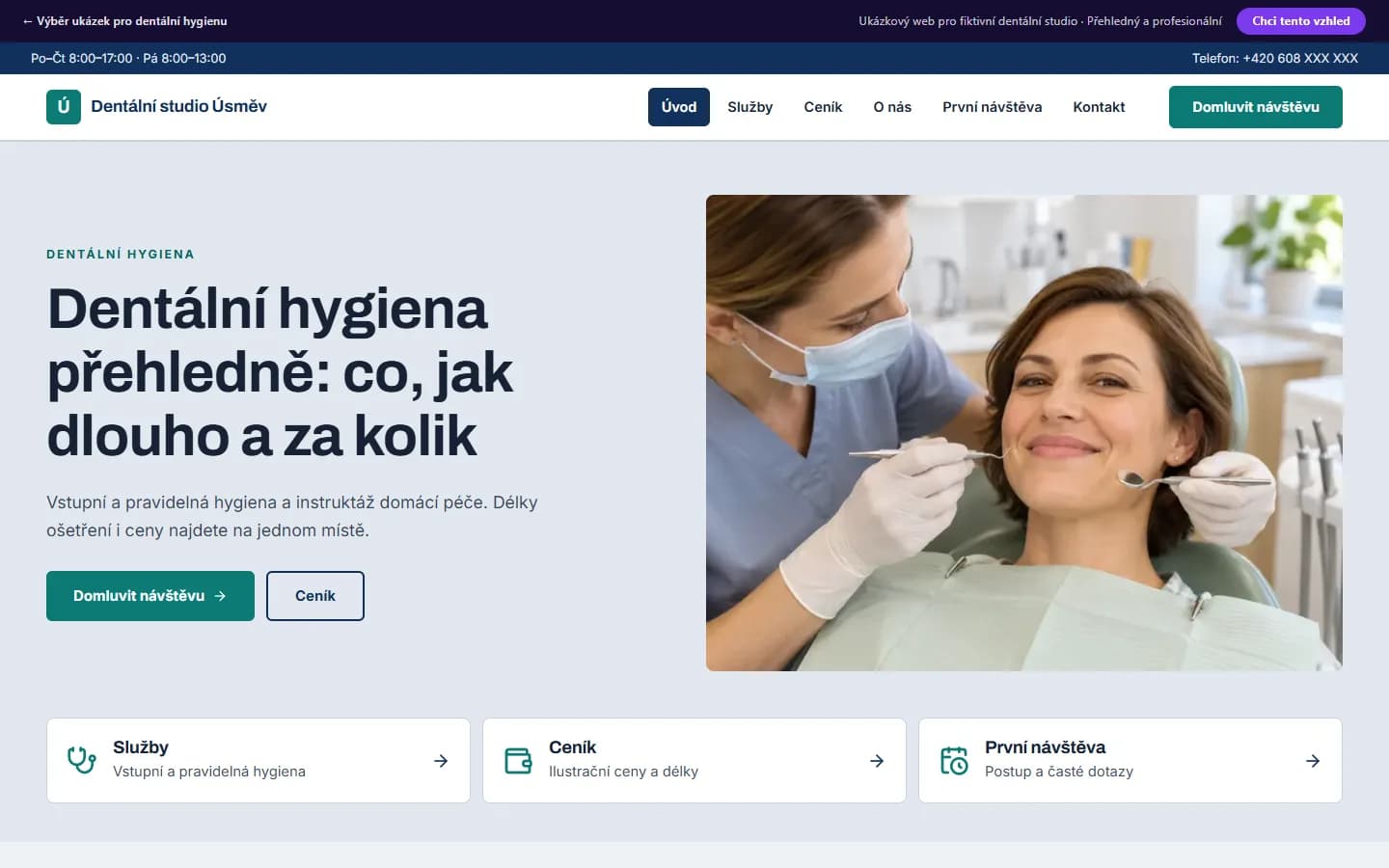Click the Ceník card title
This screenshot has height=868, width=1389.
[x=573, y=747]
